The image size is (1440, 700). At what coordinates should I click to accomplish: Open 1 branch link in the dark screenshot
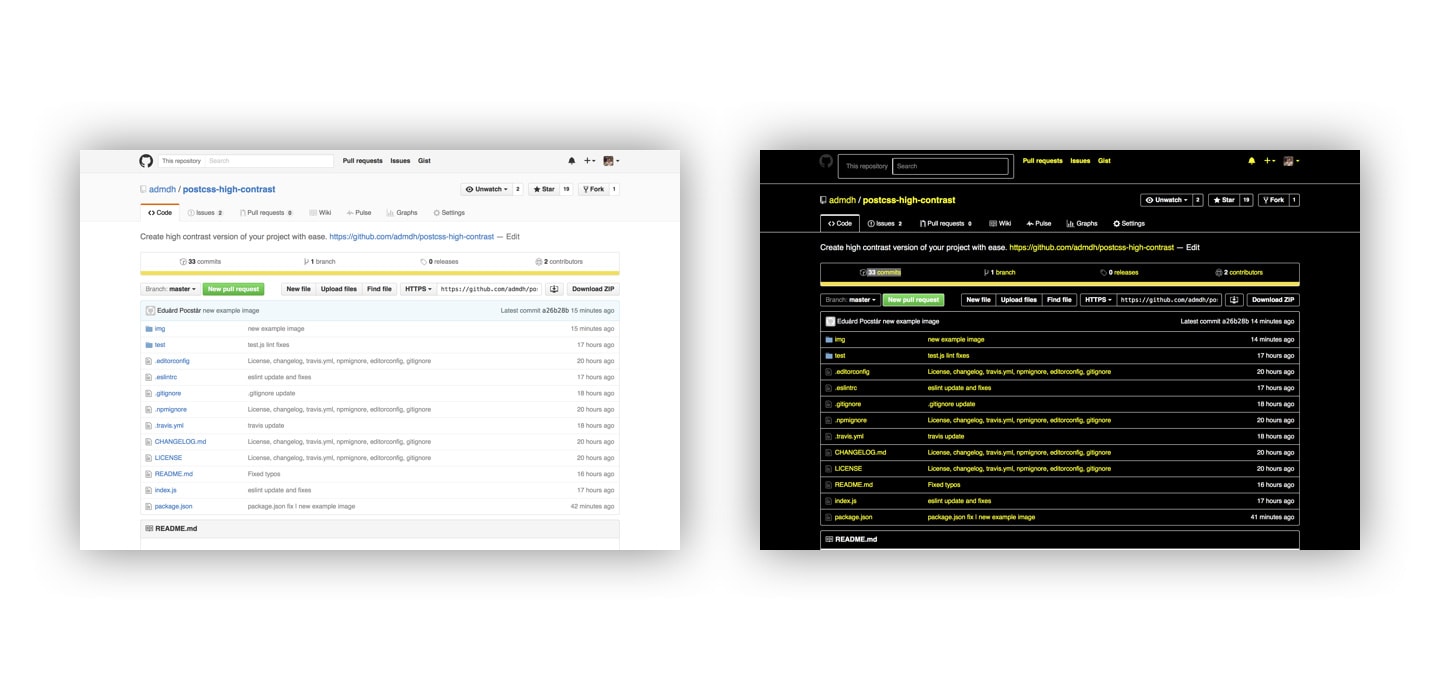[x=1000, y=273]
